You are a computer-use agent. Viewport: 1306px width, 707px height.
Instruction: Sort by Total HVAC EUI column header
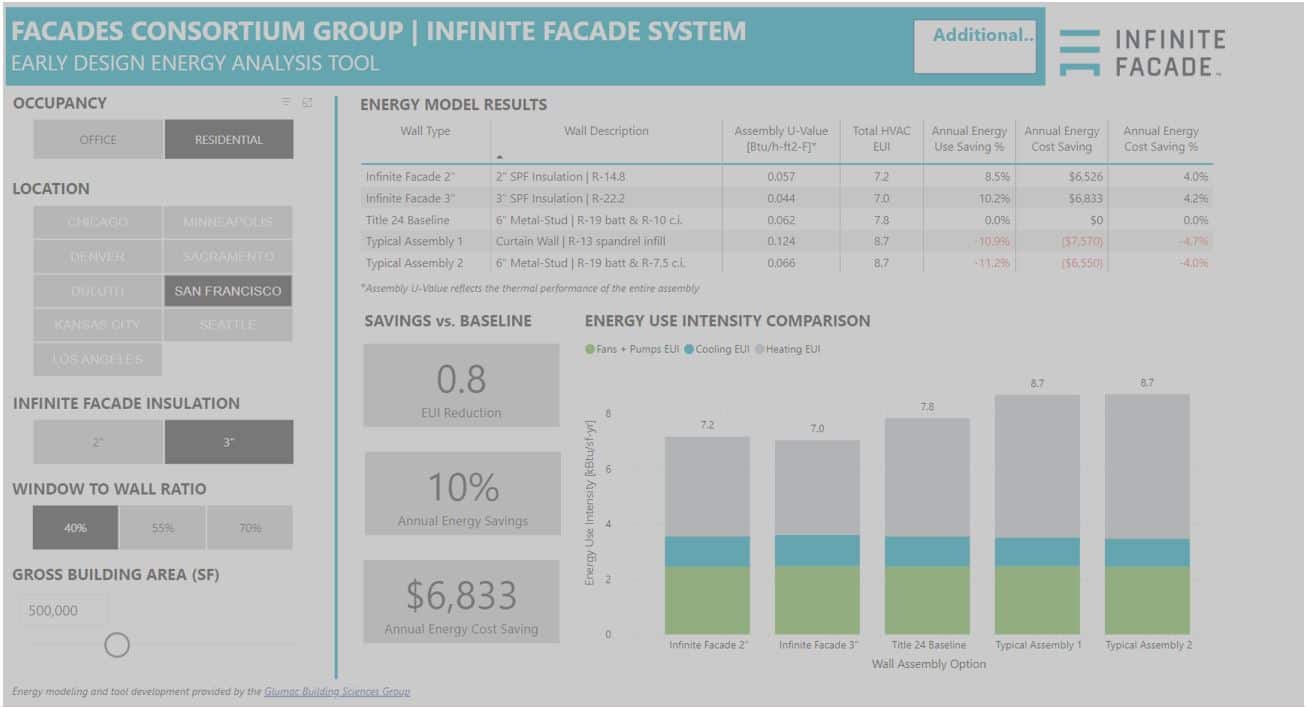tap(879, 139)
